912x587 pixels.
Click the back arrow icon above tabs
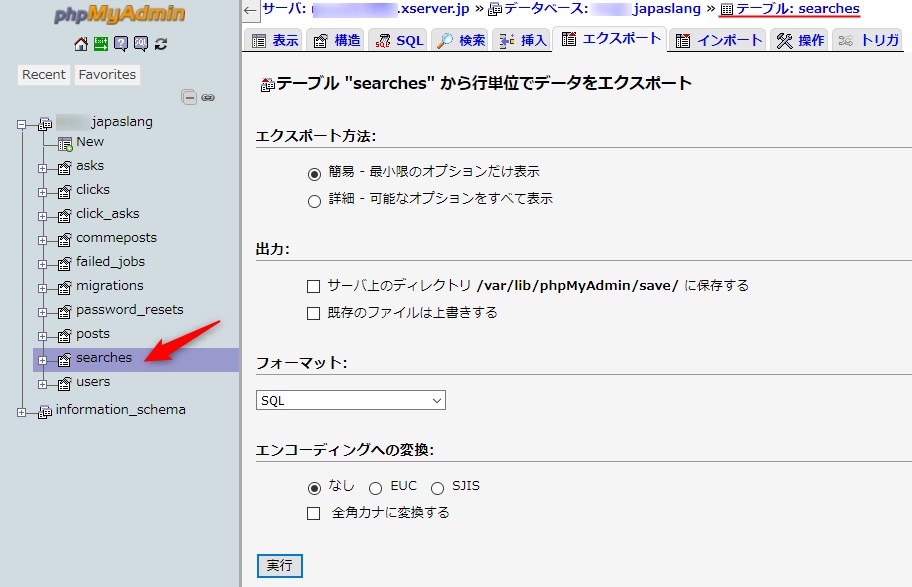[x=250, y=10]
